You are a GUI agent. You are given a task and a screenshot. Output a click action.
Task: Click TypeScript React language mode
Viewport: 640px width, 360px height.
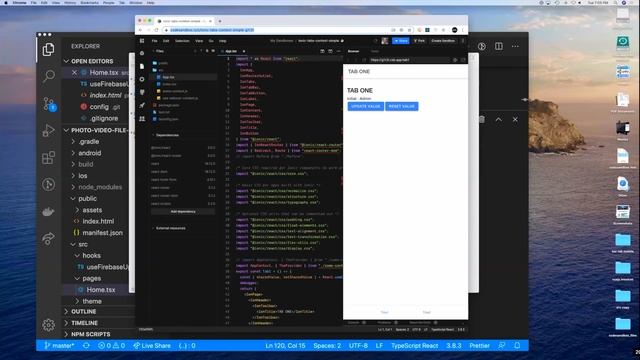pyautogui.click(x=414, y=345)
